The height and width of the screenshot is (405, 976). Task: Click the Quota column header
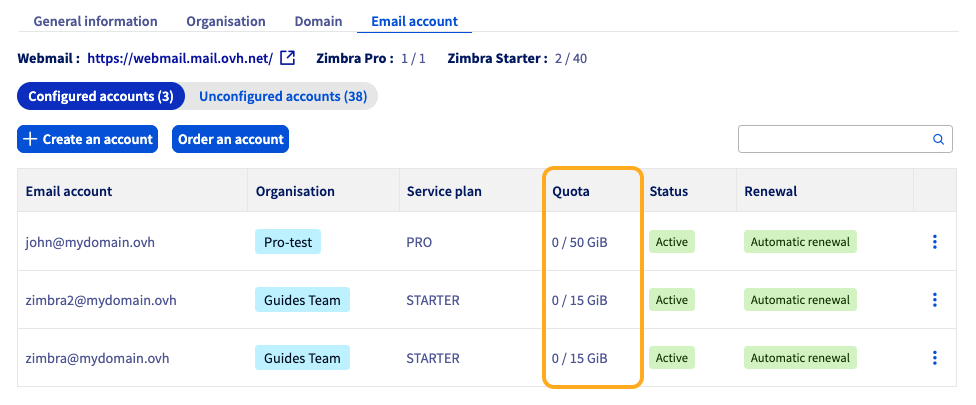[x=570, y=191]
